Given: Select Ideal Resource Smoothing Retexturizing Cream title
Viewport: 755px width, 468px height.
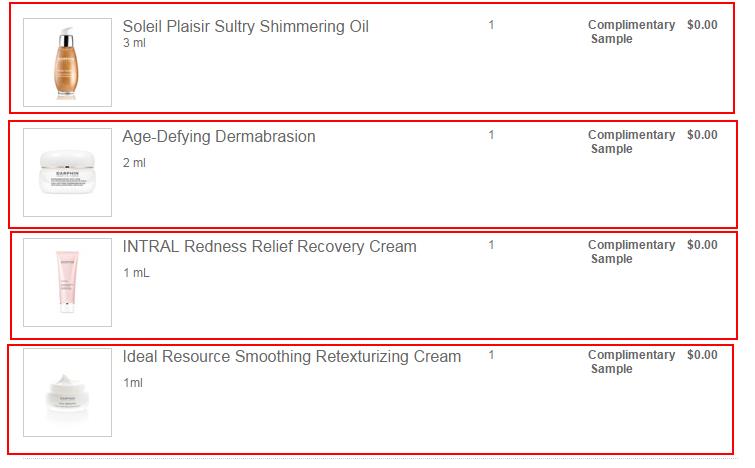Looking at the screenshot, I should 292,357.
